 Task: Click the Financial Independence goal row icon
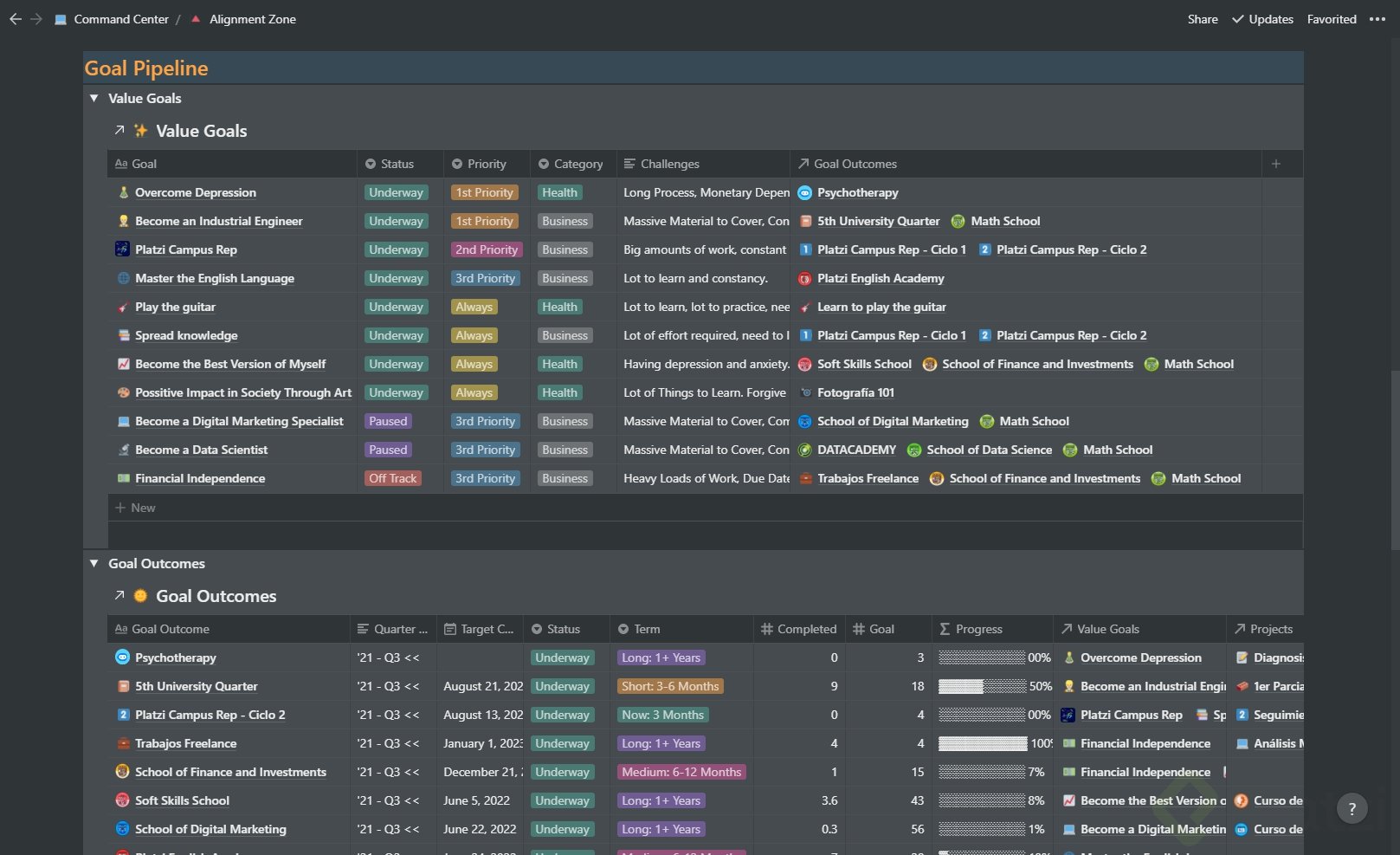pyautogui.click(x=123, y=478)
